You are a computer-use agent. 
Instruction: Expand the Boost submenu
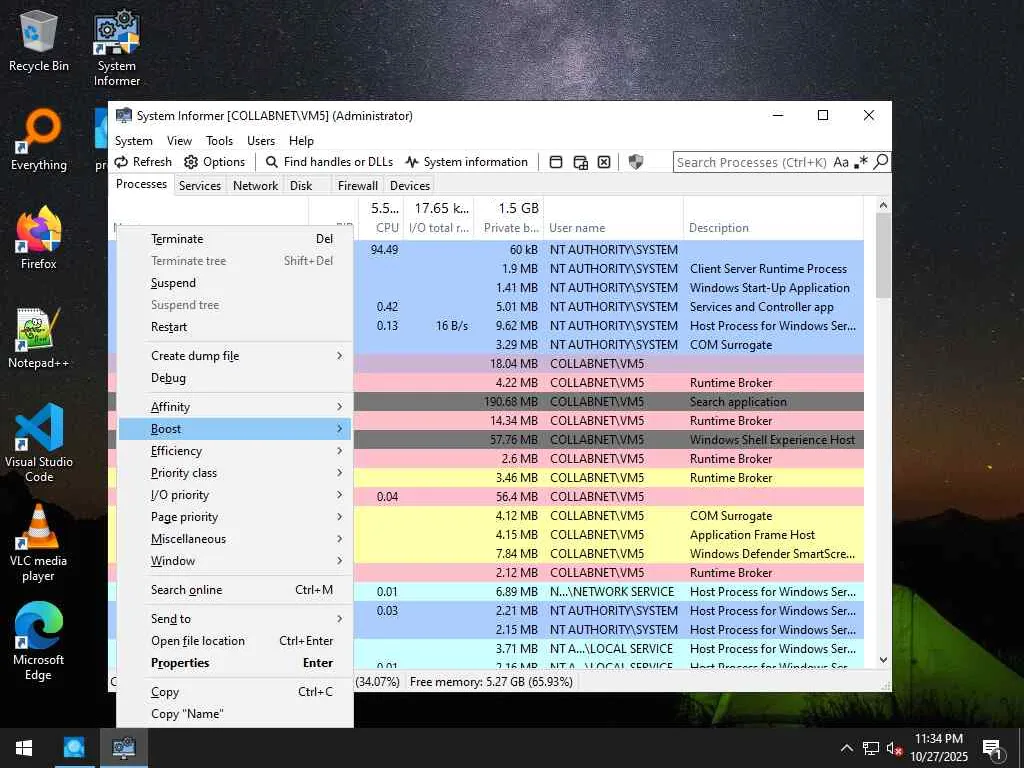[x=235, y=429]
